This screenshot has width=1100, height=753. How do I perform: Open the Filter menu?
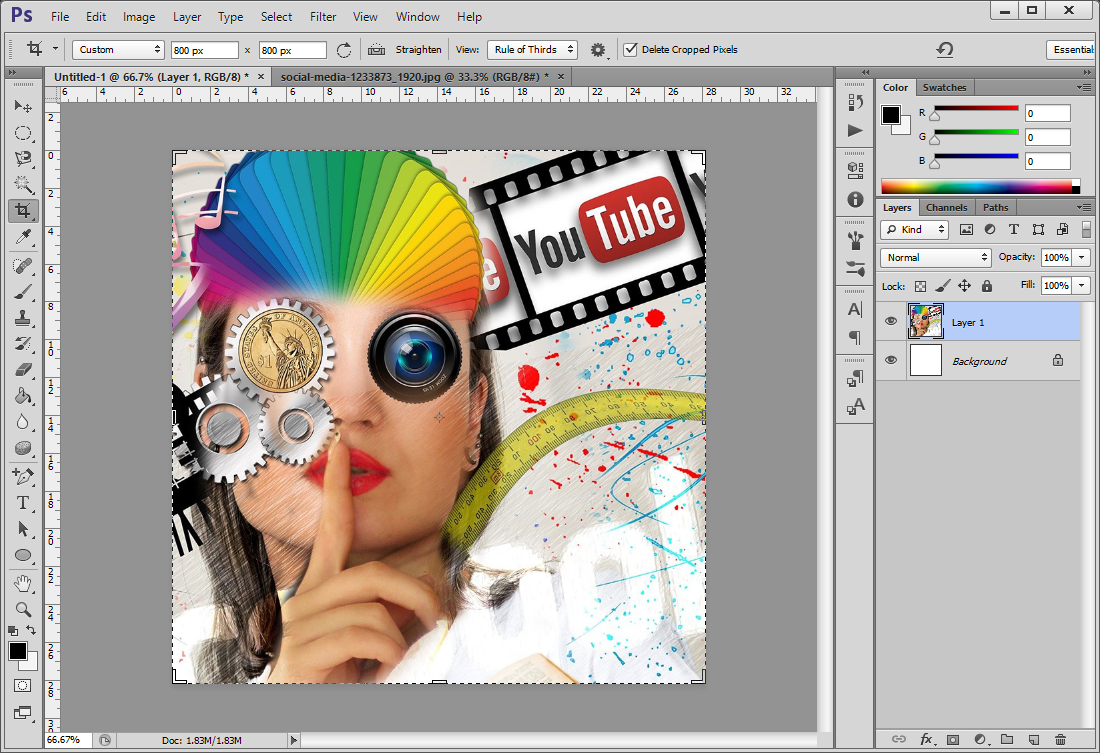point(323,17)
